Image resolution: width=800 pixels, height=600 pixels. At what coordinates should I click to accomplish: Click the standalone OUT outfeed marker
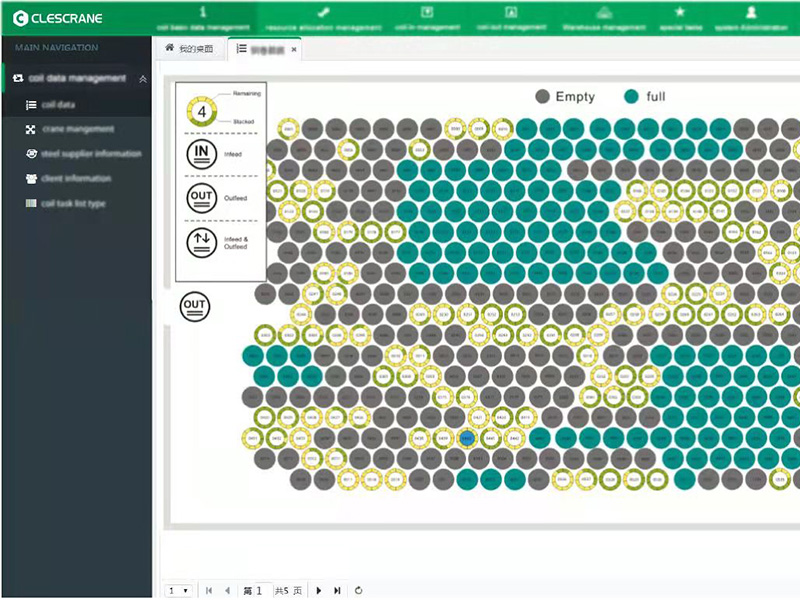[194, 306]
